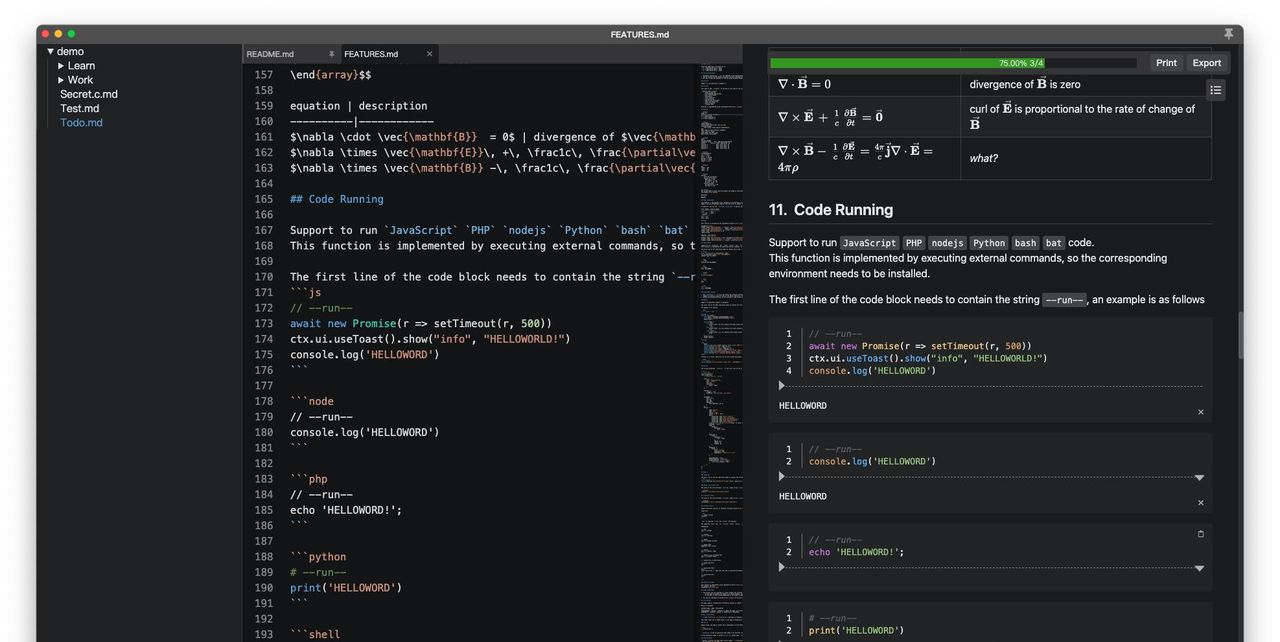
Task: Unpin the README.md tab using pin icon
Action: point(331,54)
